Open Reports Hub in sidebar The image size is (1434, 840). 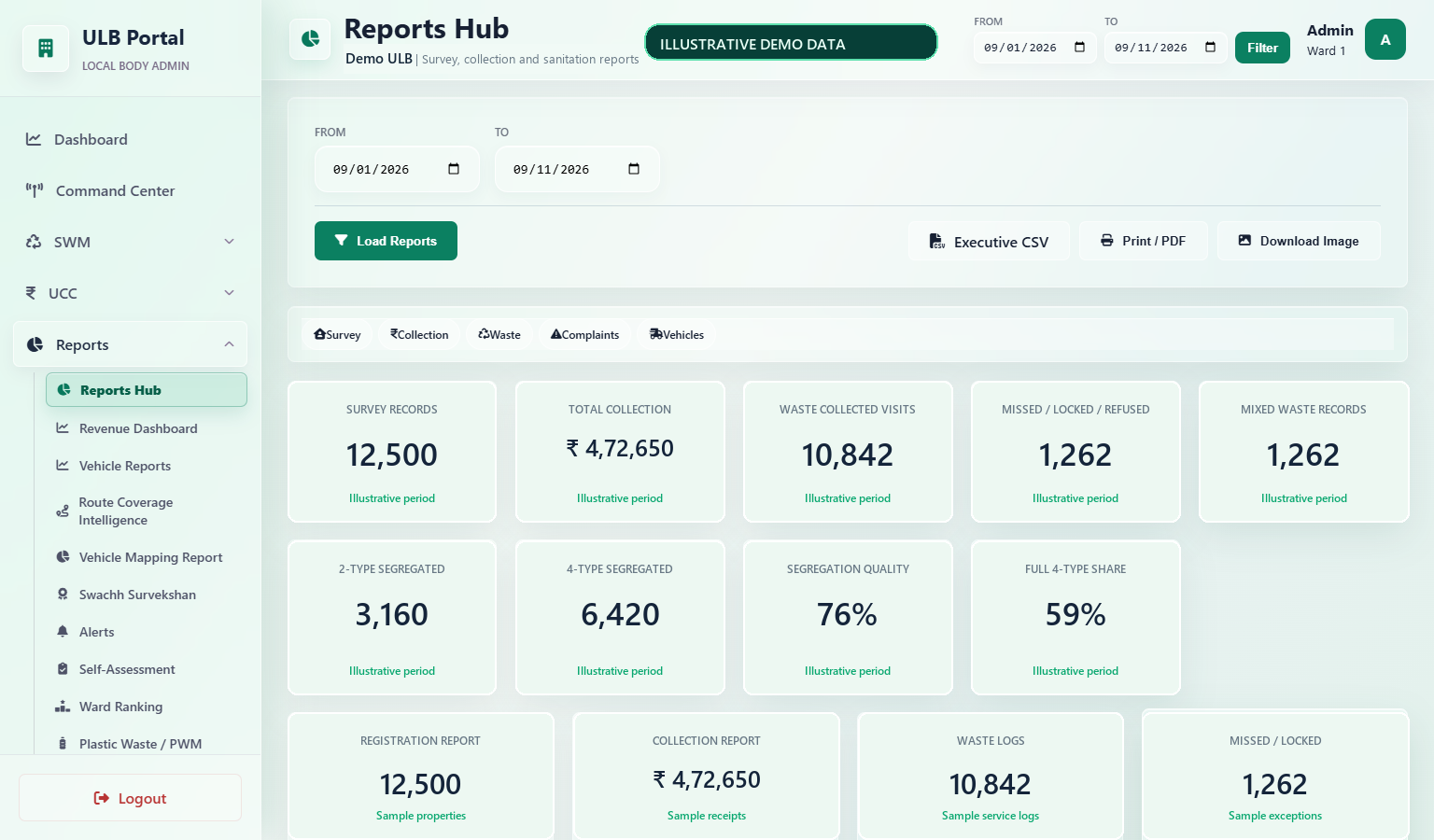point(147,390)
